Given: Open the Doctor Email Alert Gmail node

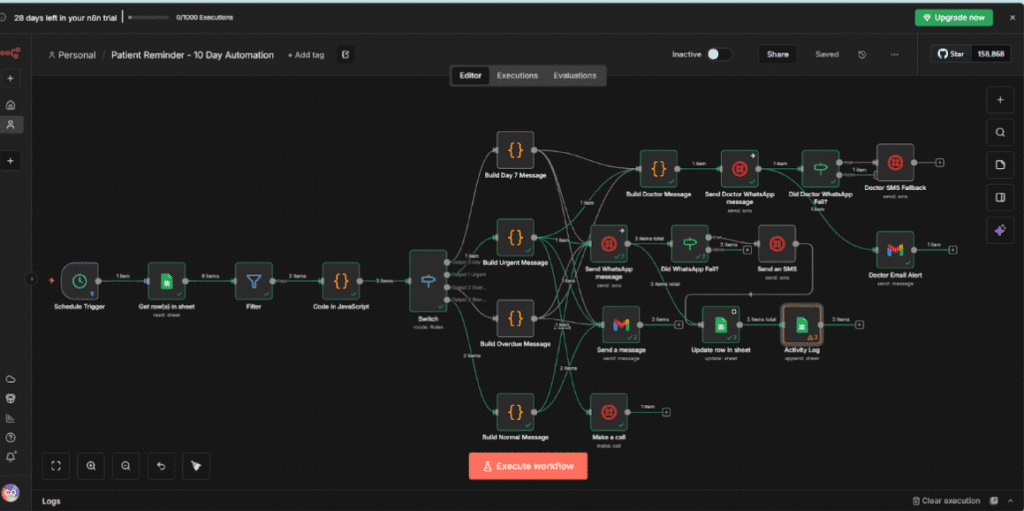Looking at the screenshot, I should coord(895,250).
